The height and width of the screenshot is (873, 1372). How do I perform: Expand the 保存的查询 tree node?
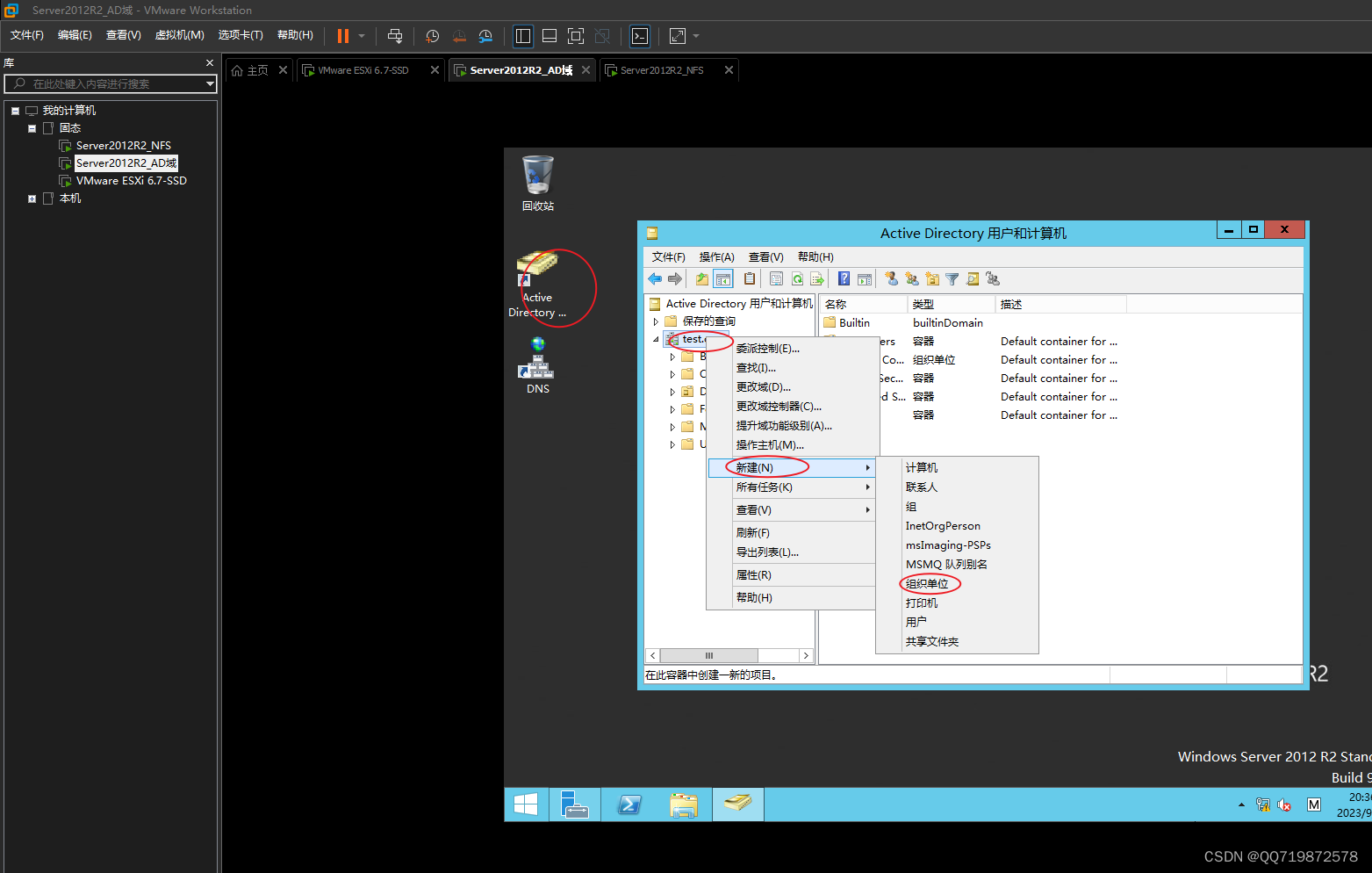[x=656, y=321]
